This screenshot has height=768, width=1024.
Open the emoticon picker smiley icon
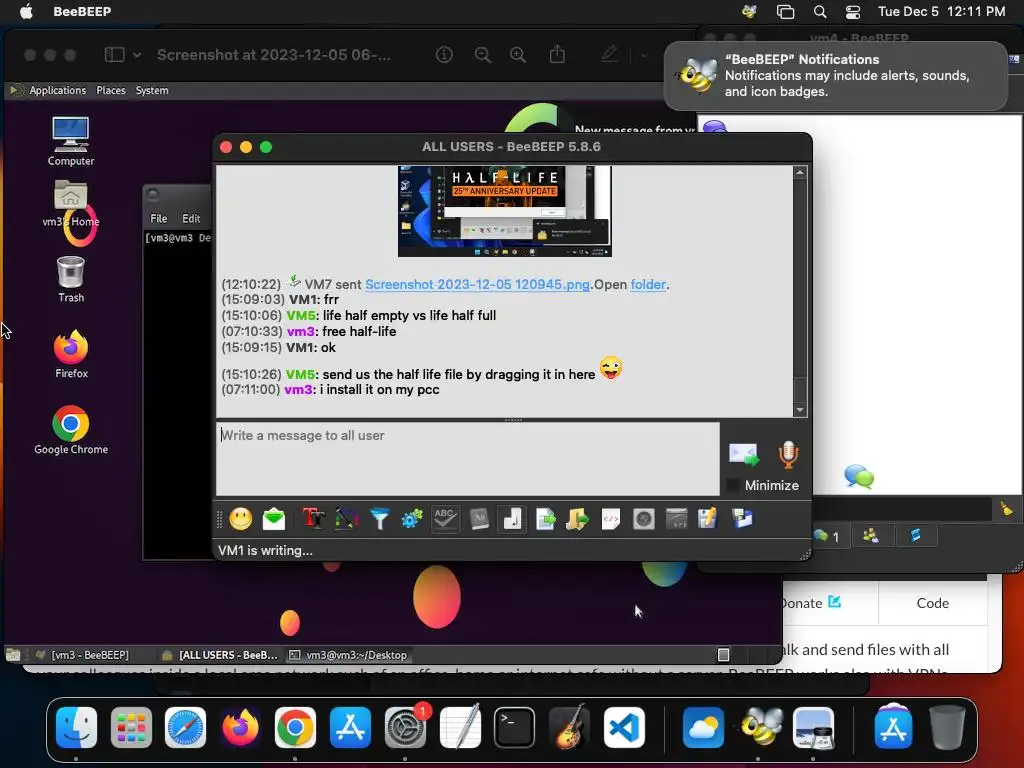tap(240, 519)
